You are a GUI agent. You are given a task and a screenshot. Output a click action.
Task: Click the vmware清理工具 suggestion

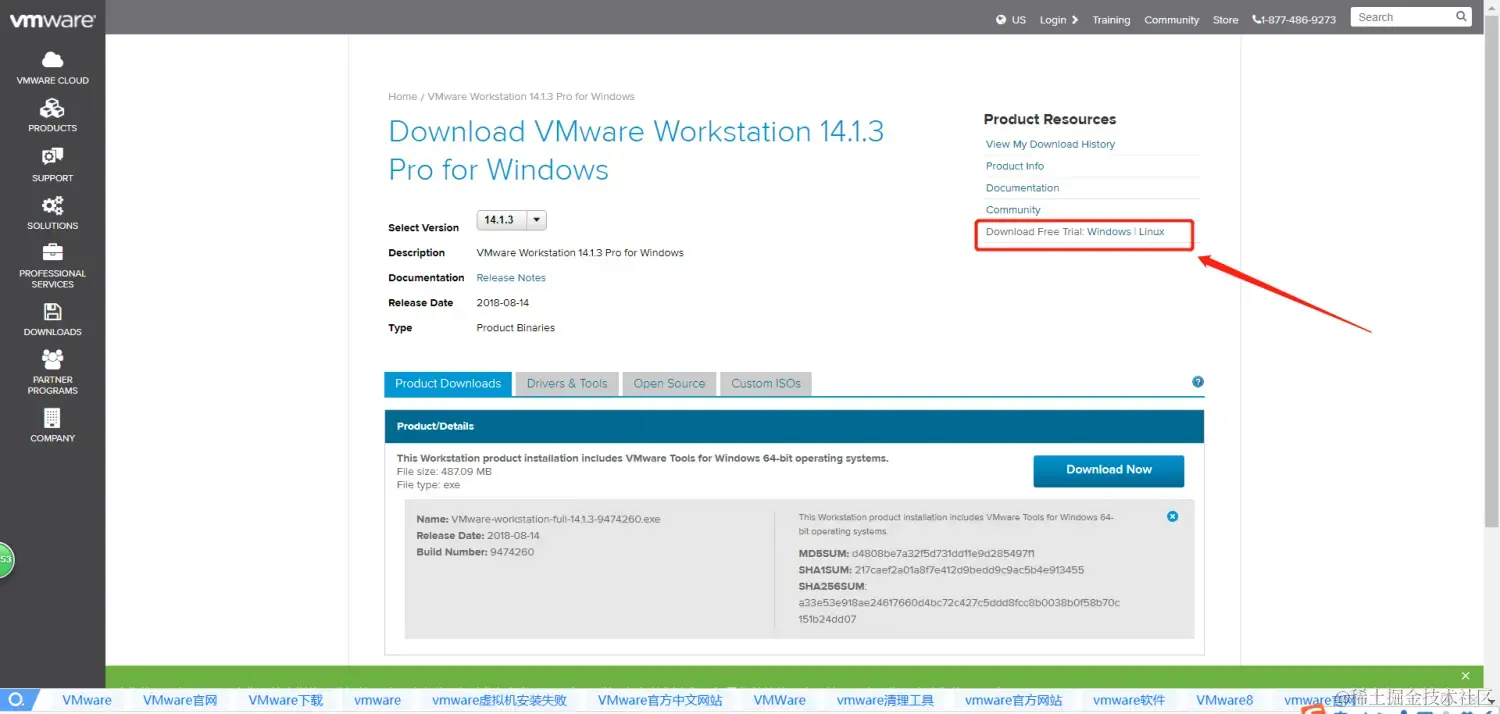click(x=885, y=700)
